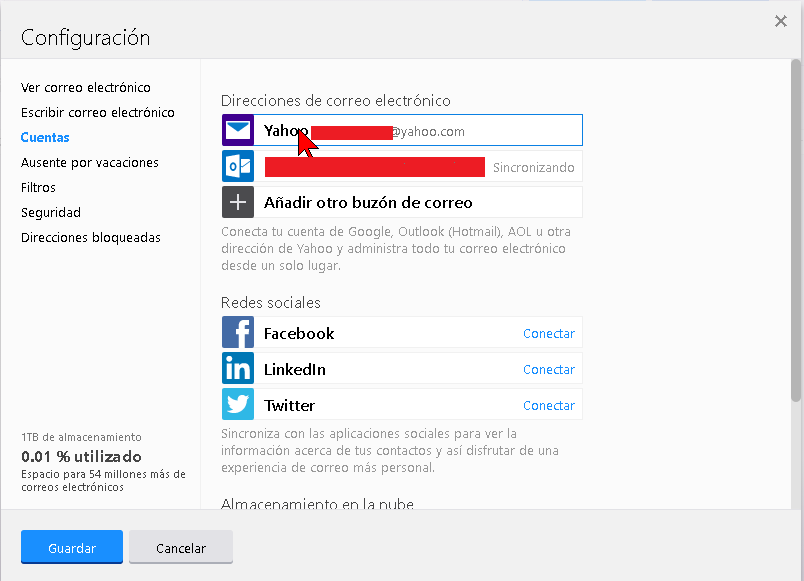
Task: Open the Seguridad section
Action: pyautogui.click(x=51, y=212)
